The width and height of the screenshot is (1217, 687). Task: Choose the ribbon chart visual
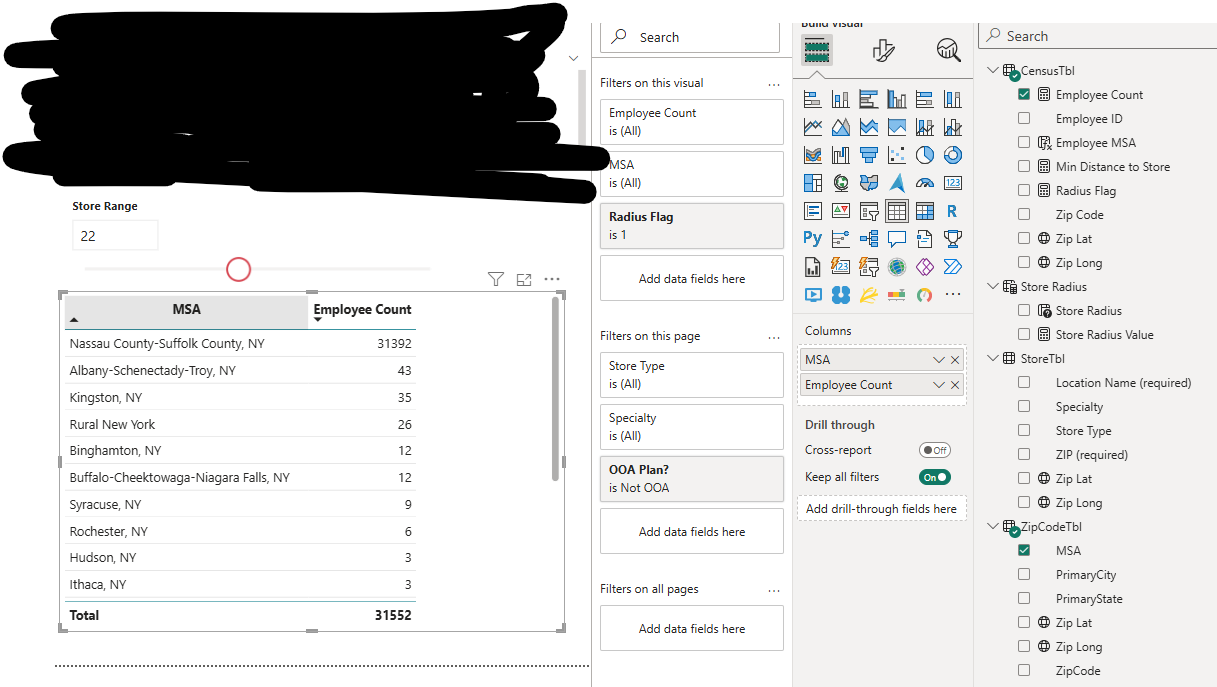coord(812,155)
